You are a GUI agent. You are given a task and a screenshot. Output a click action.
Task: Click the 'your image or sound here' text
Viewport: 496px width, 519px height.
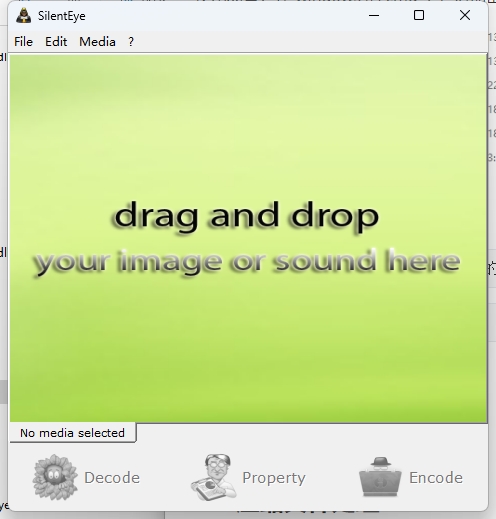pos(246,262)
